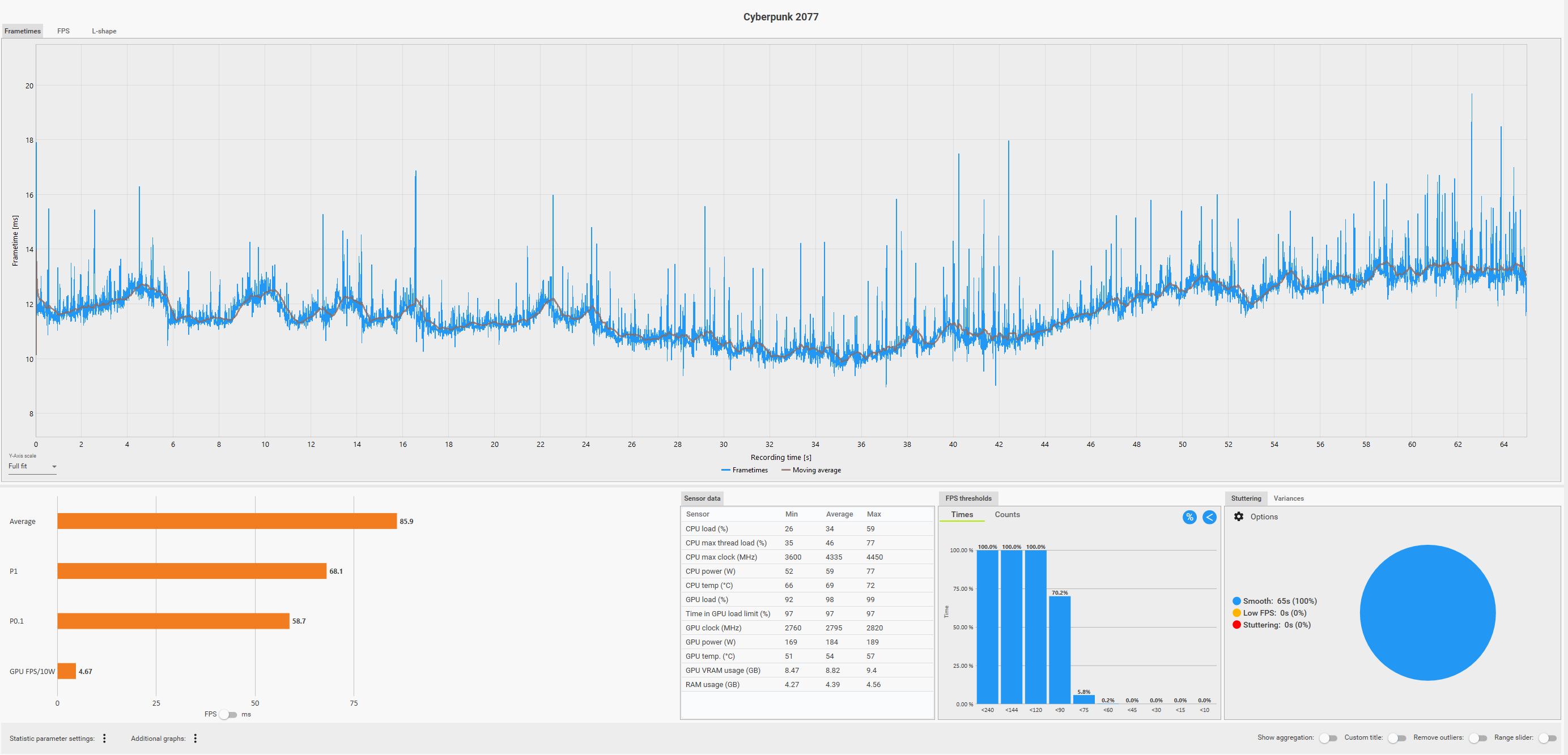Click the blue stuttering pie chart
The image size is (1568, 755).
[x=1427, y=613]
